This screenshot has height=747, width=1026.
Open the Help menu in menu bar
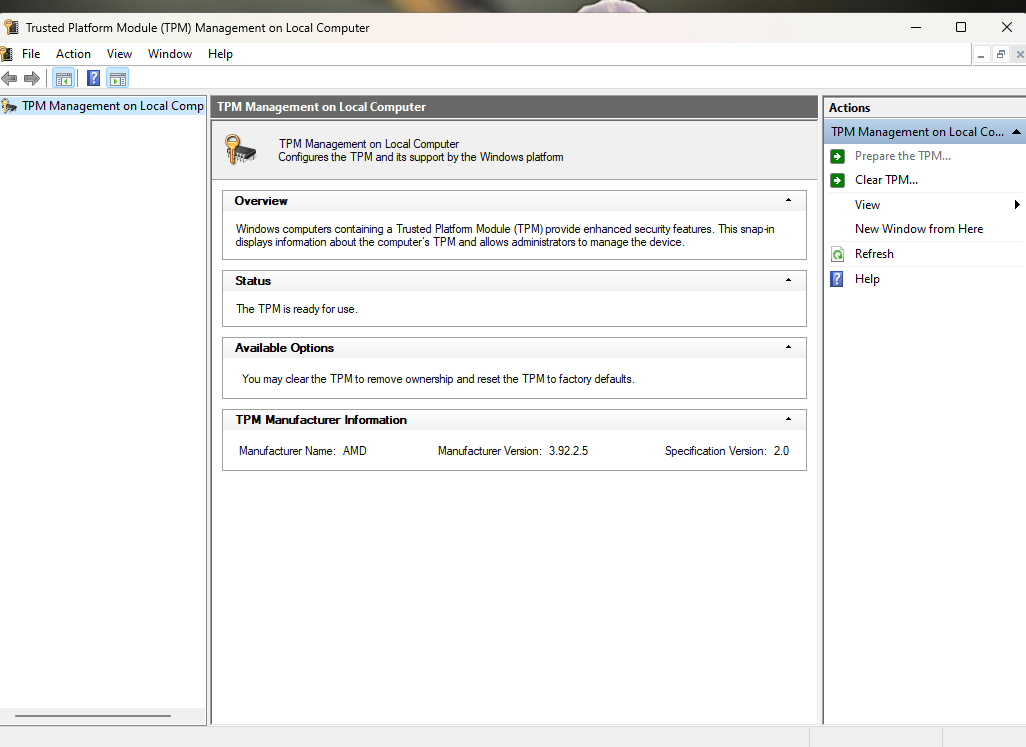coord(221,54)
